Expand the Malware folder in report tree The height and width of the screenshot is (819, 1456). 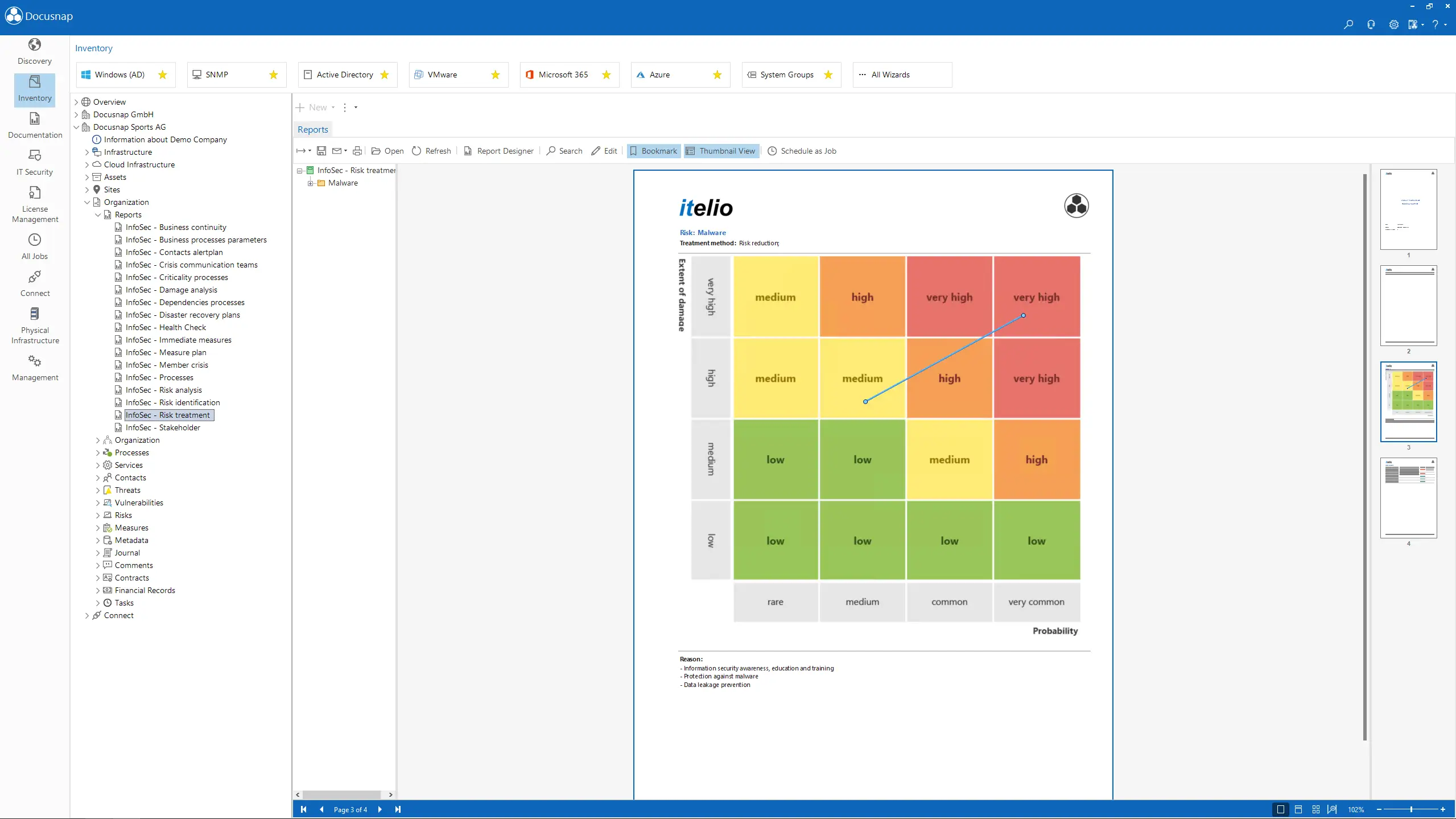310,183
